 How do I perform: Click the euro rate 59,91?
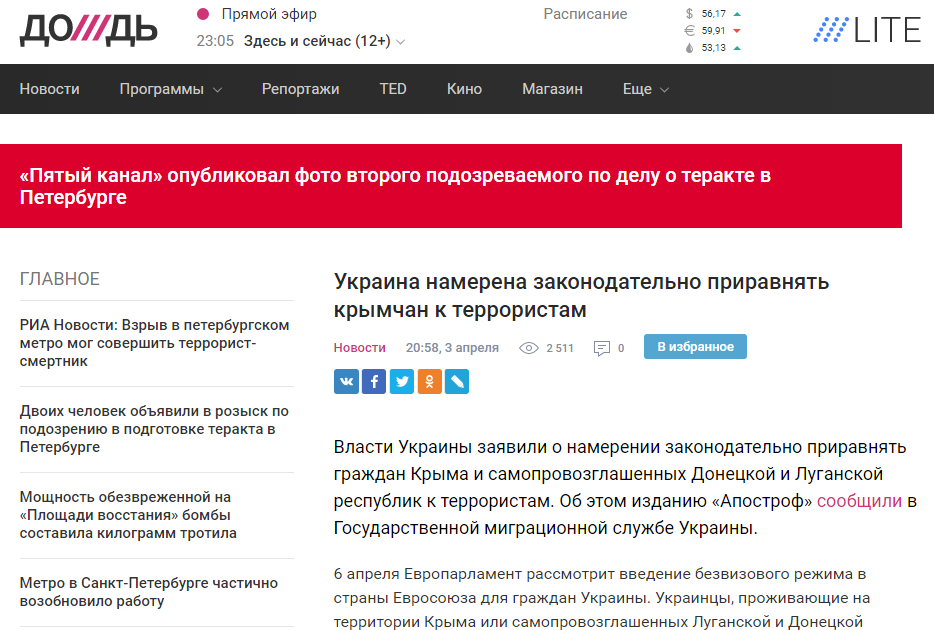[x=714, y=30]
